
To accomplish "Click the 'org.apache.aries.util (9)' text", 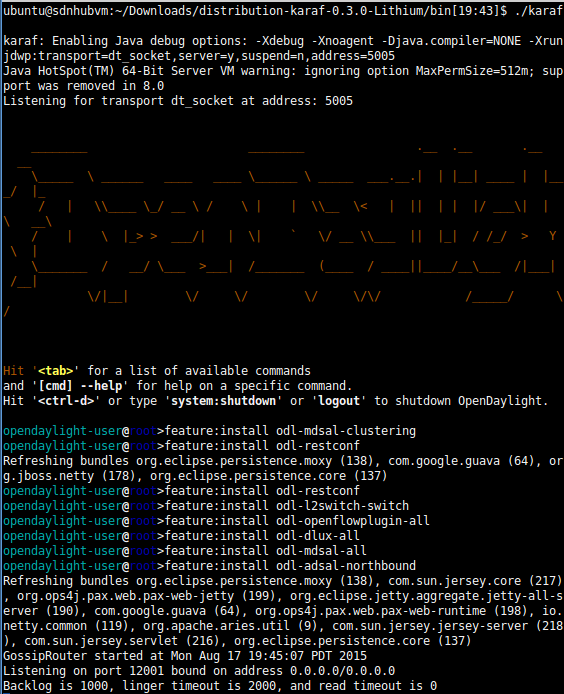I will [230, 626].
